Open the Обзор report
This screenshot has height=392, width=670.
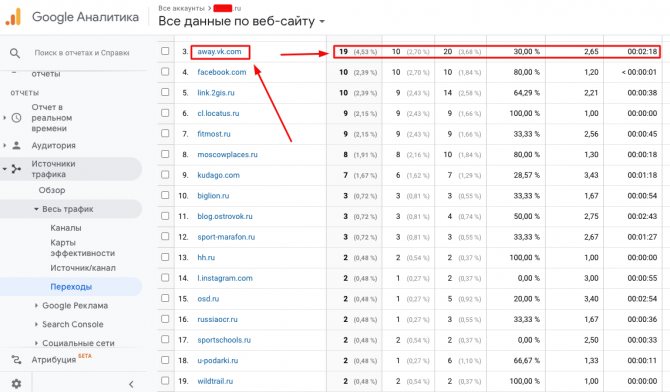coord(52,190)
